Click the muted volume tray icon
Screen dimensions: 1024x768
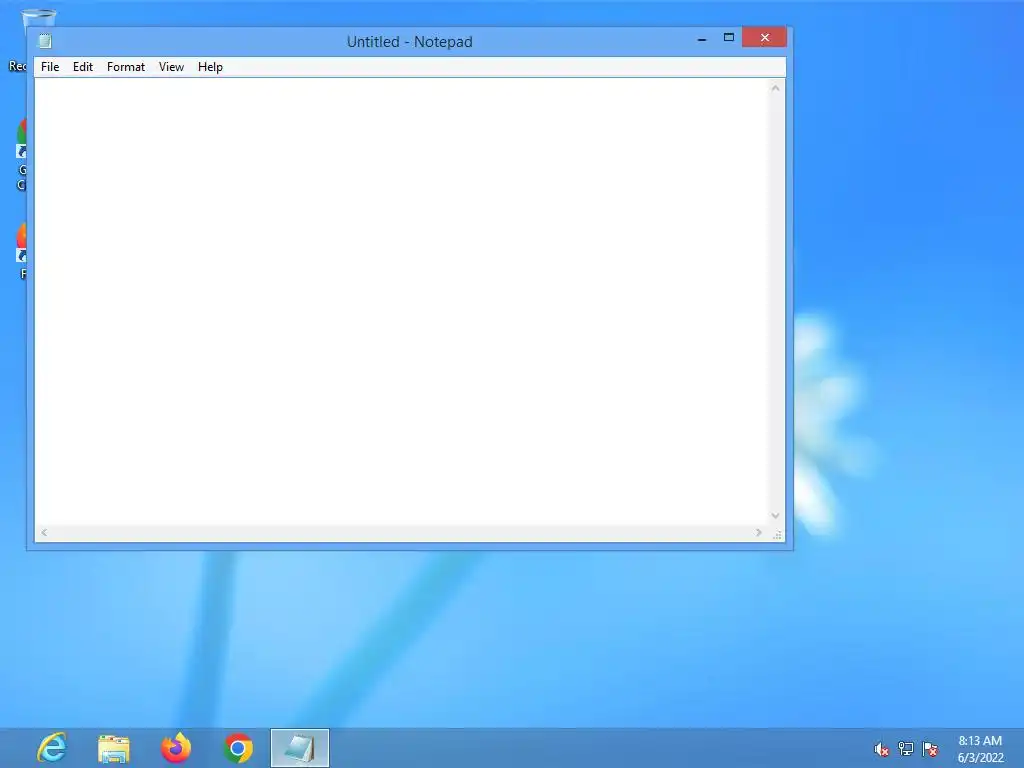(881, 750)
